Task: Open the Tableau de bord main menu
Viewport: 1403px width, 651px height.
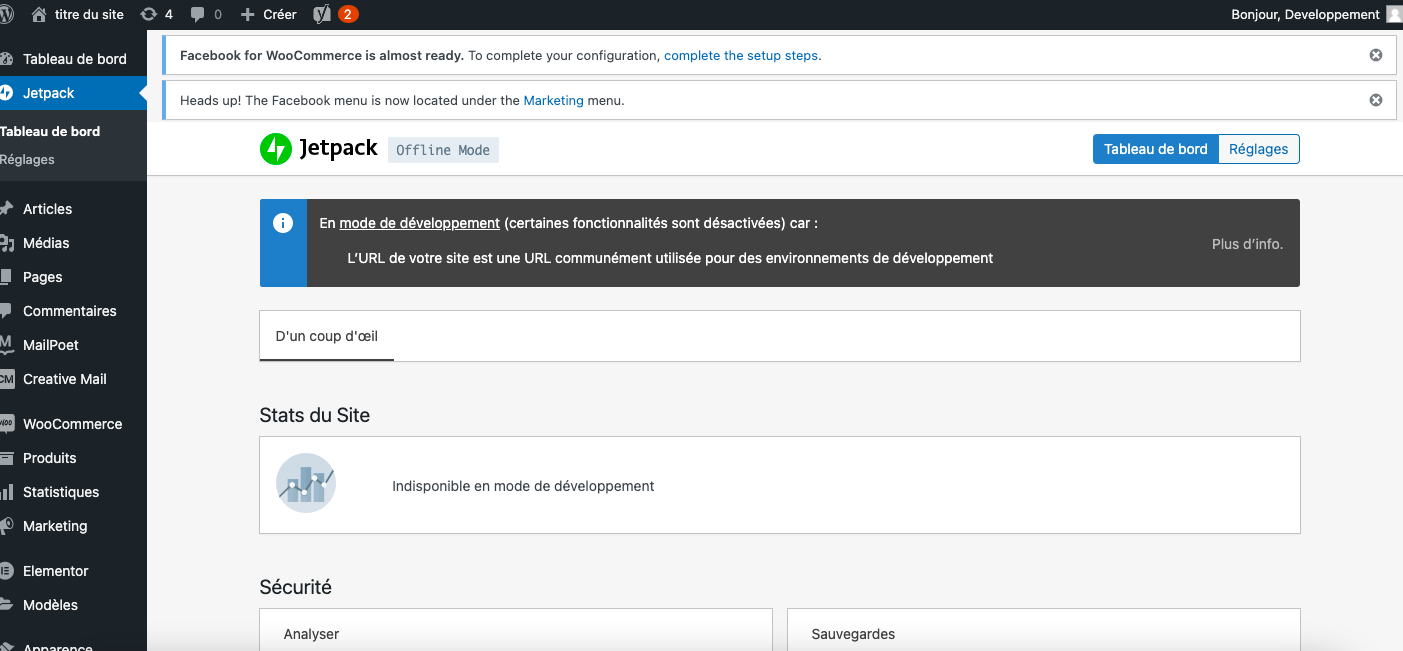Action: tap(73, 59)
